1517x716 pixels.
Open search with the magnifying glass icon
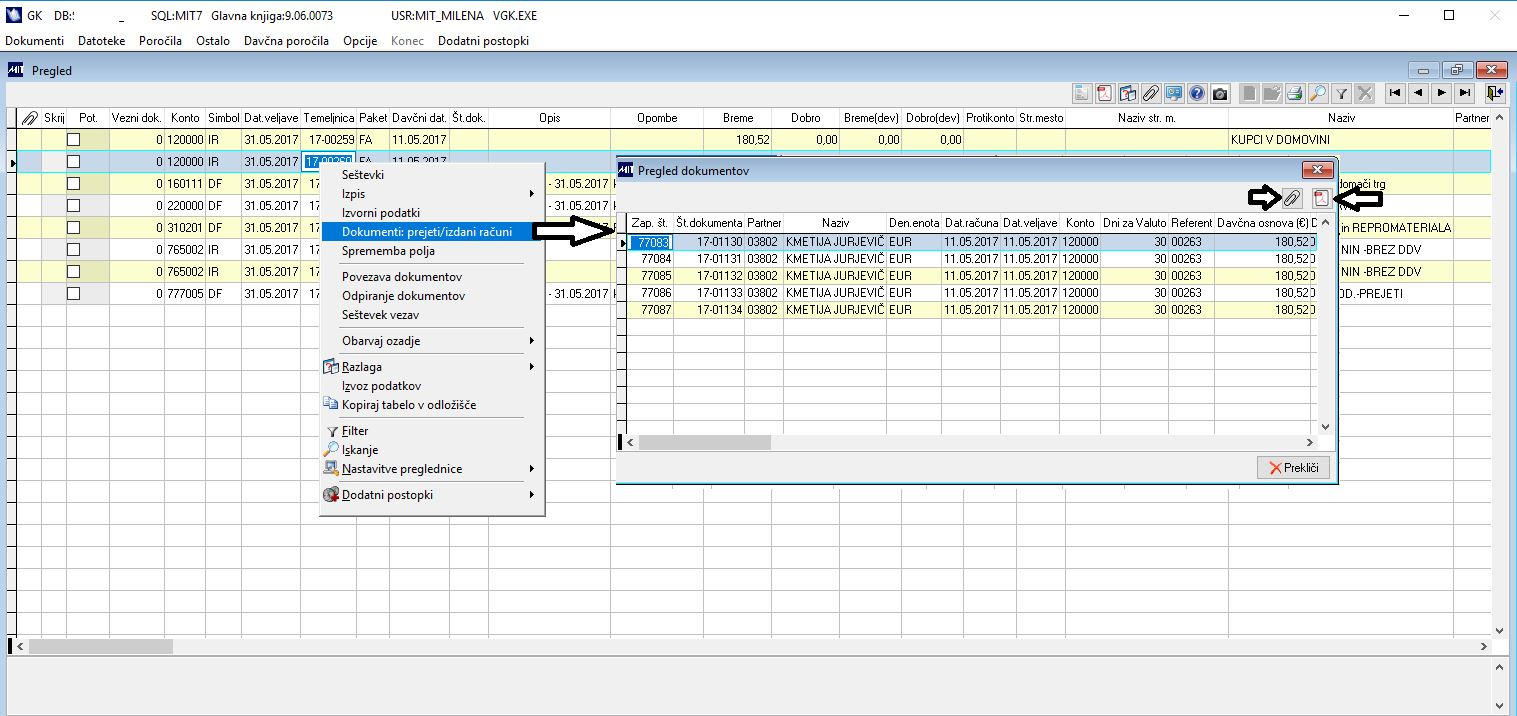coord(1318,94)
